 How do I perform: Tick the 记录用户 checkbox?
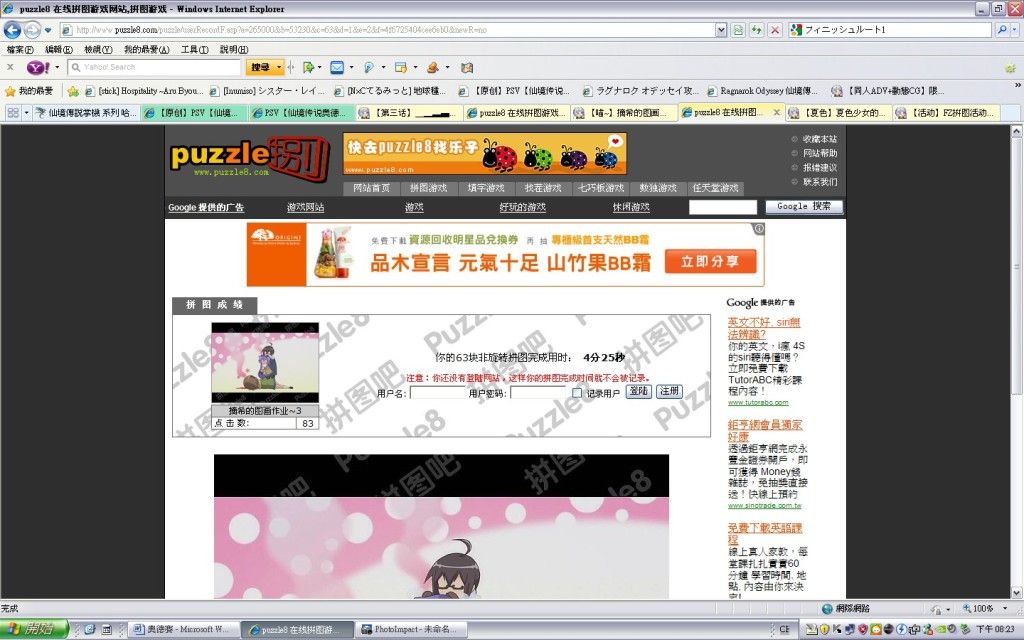577,393
